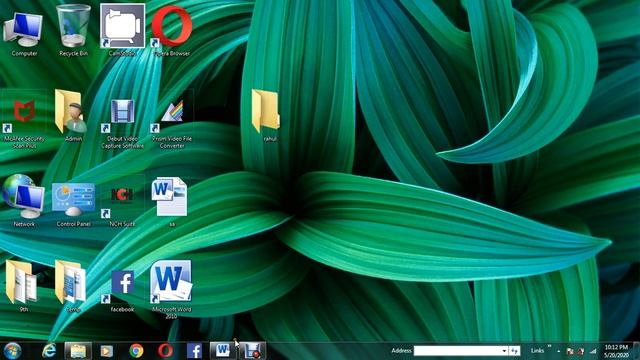The height and width of the screenshot is (360, 640).
Task: Open Windows Media Player from taskbar
Action: pos(107,351)
